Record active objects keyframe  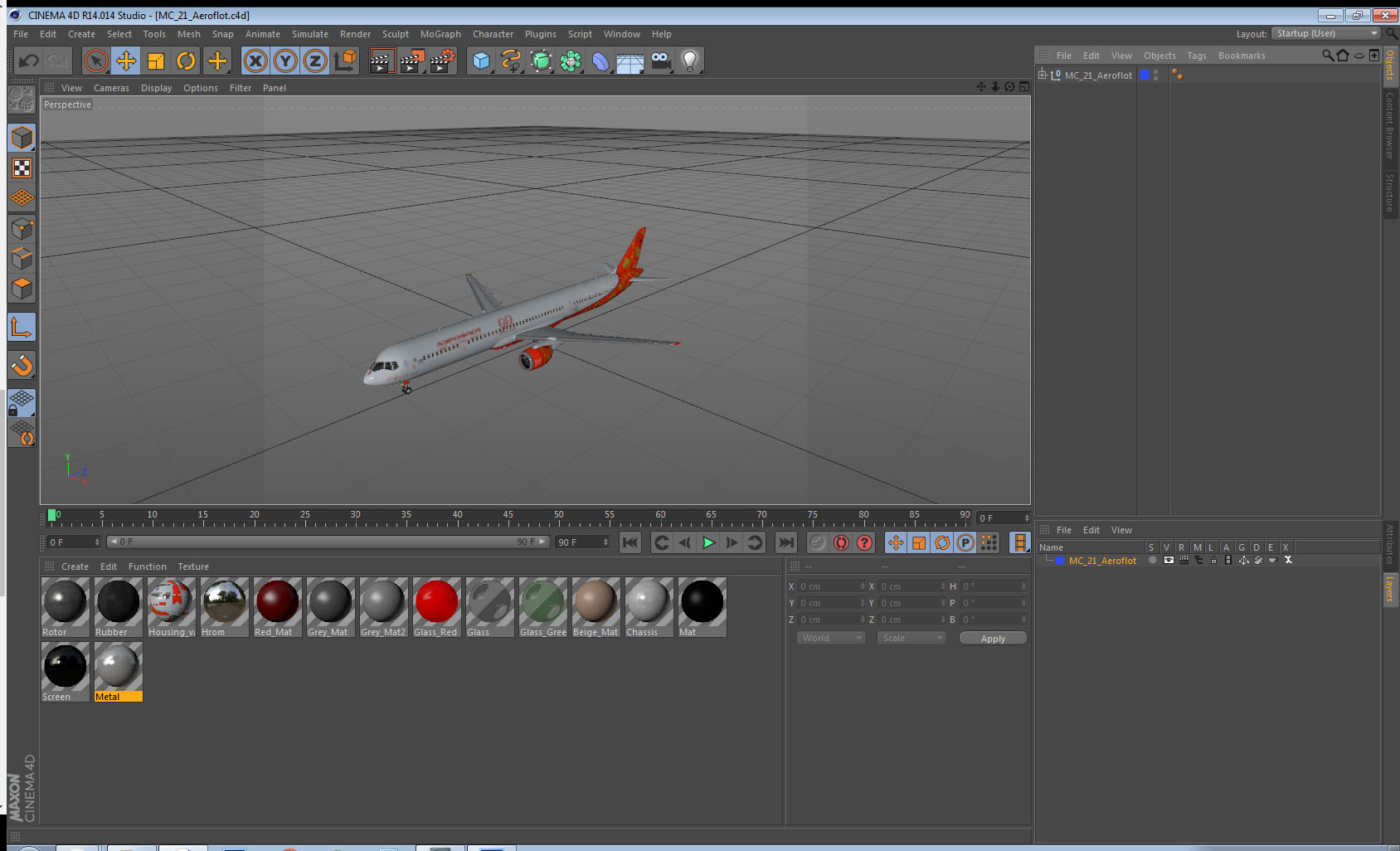818,542
